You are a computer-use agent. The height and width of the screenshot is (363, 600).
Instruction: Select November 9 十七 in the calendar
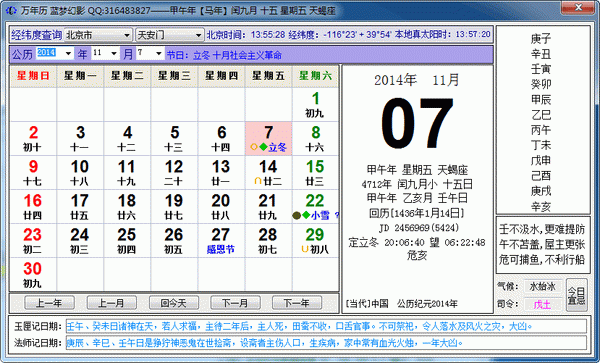(33, 173)
